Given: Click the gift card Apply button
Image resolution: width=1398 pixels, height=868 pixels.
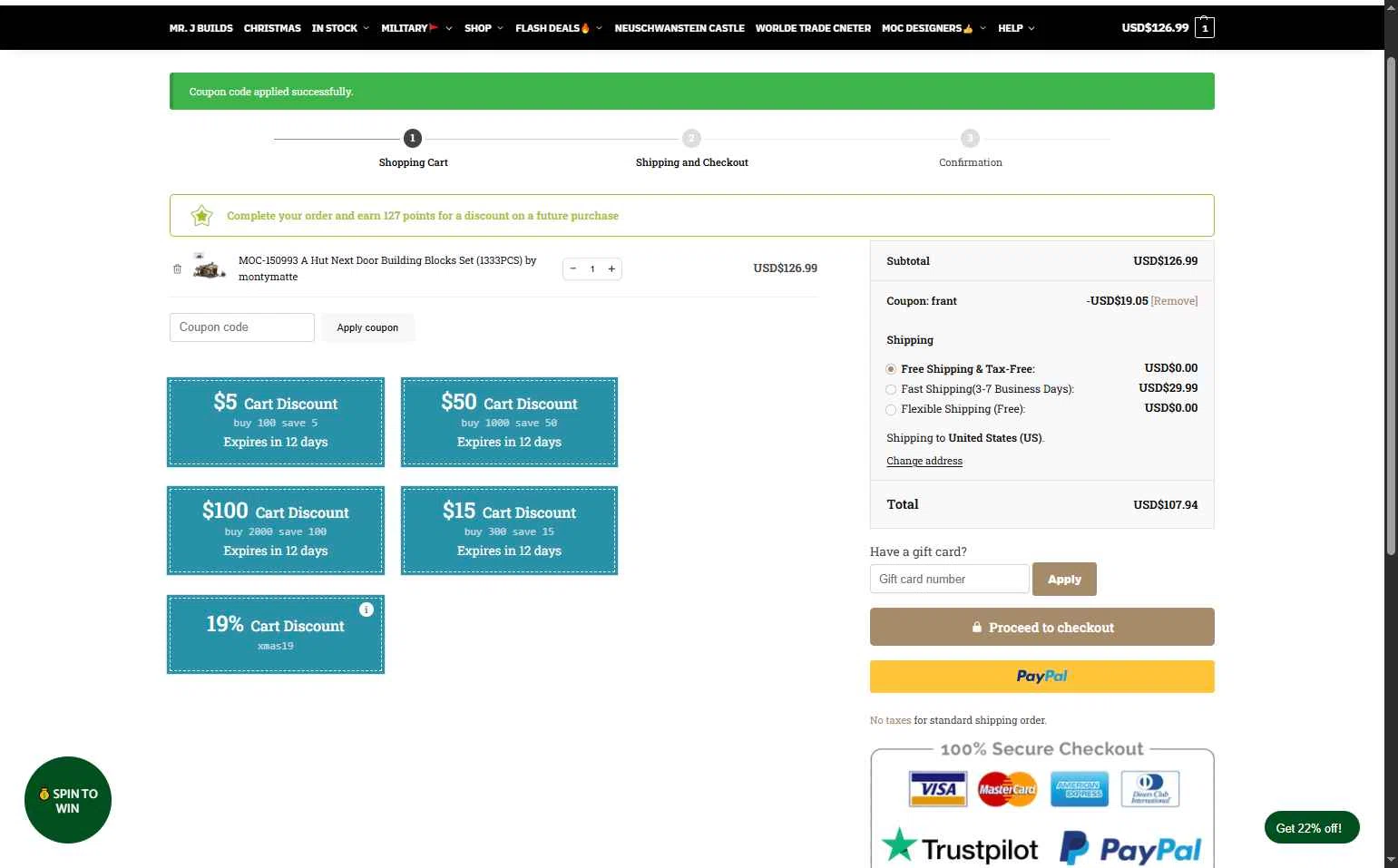Looking at the screenshot, I should (x=1064, y=579).
